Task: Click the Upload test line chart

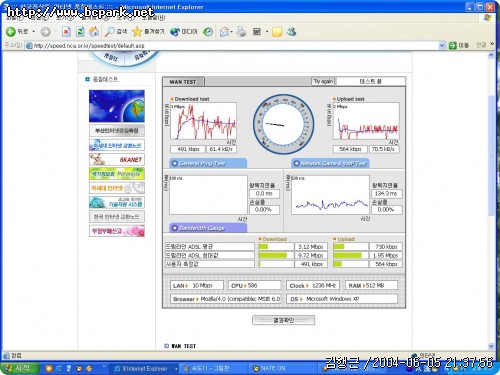Action: 366,121
